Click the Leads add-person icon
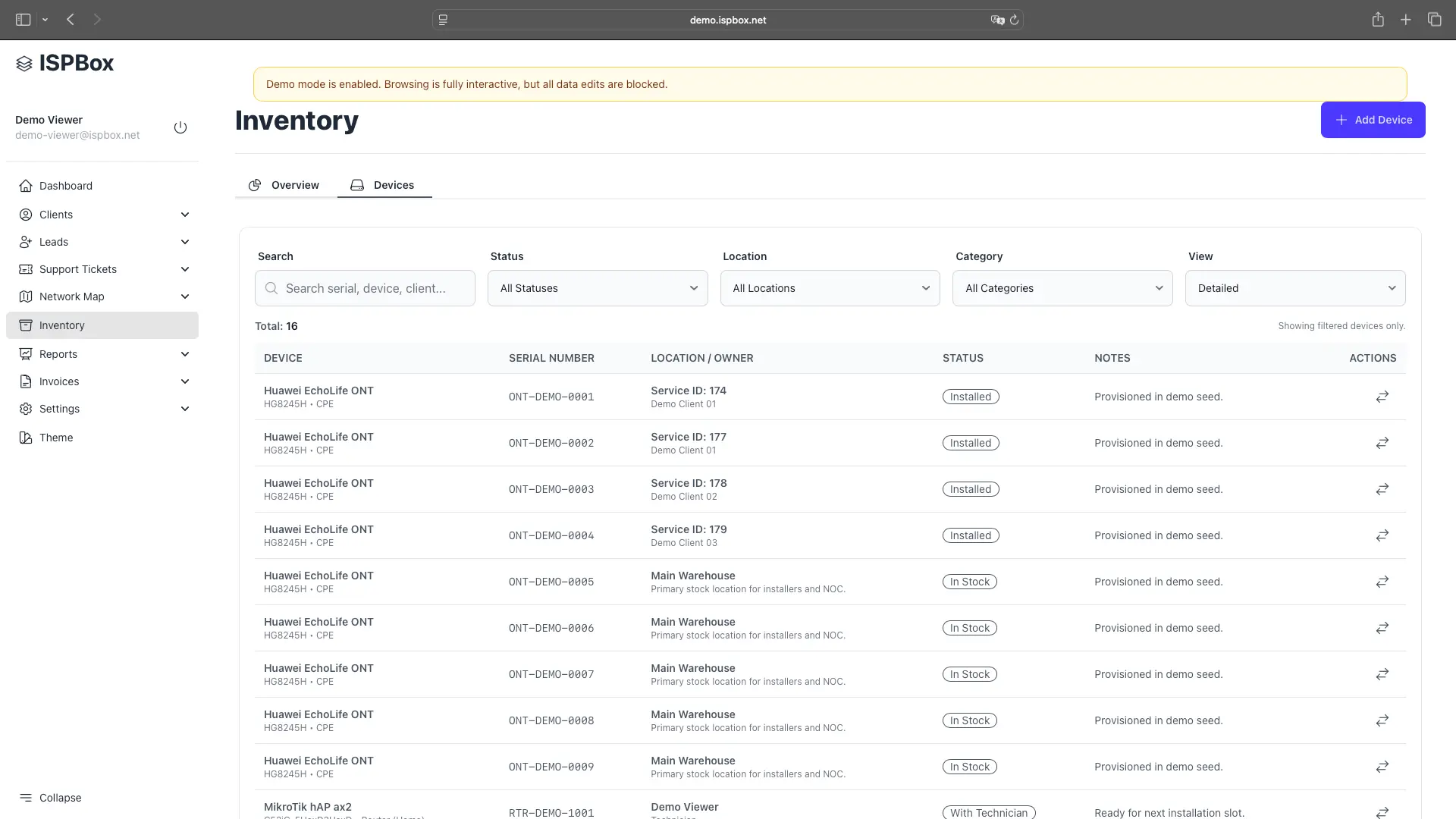 pyautogui.click(x=26, y=242)
